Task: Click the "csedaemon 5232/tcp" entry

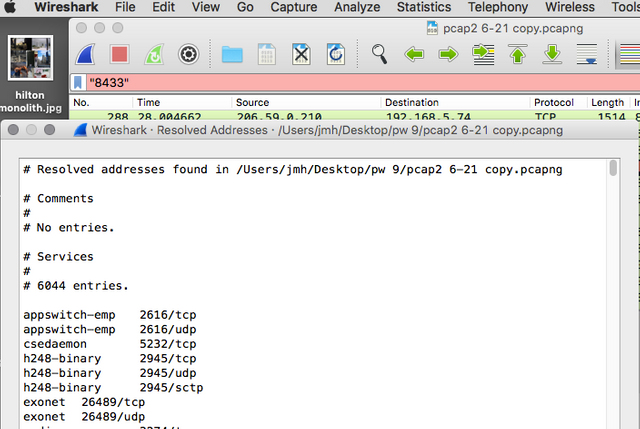Action: [110, 344]
